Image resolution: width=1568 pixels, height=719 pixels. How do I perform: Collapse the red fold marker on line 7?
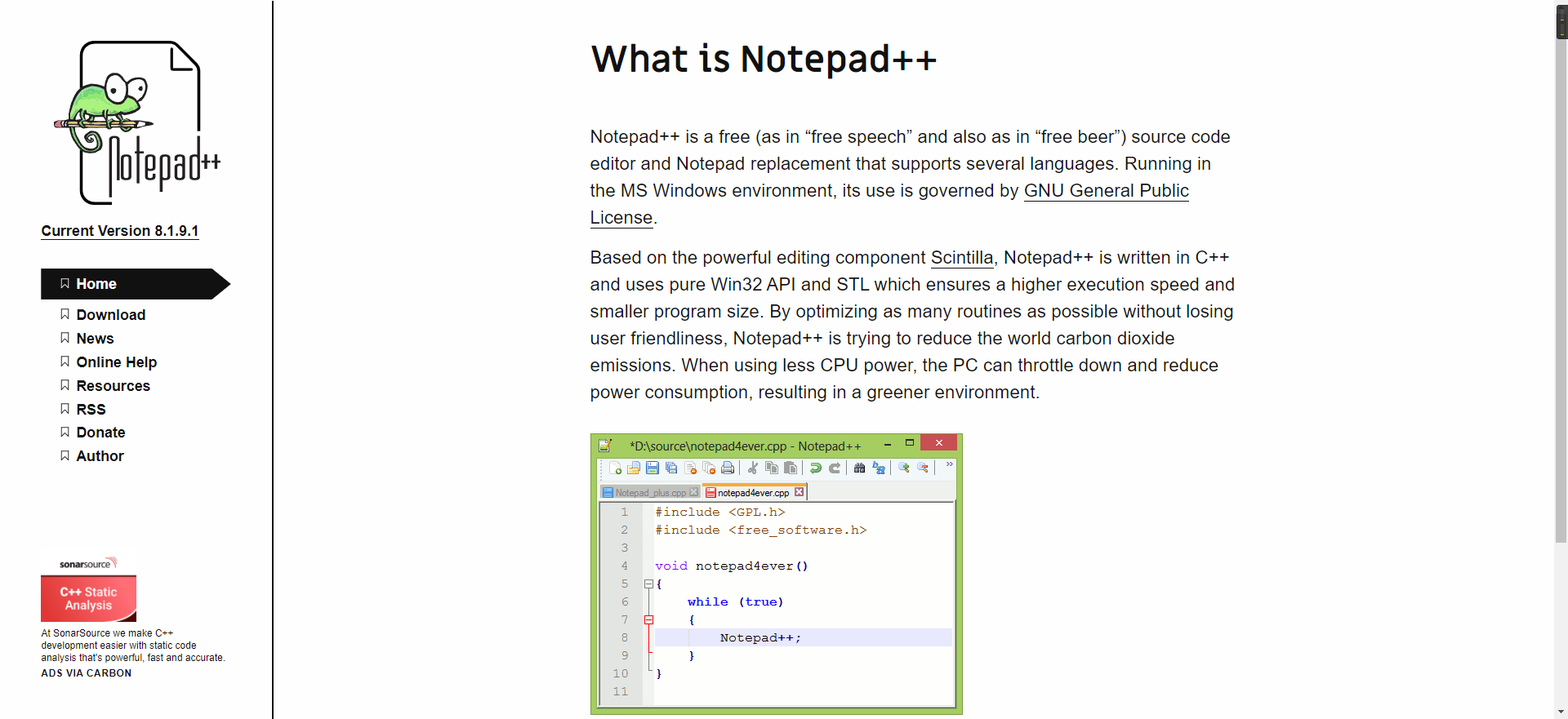[x=648, y=619]
